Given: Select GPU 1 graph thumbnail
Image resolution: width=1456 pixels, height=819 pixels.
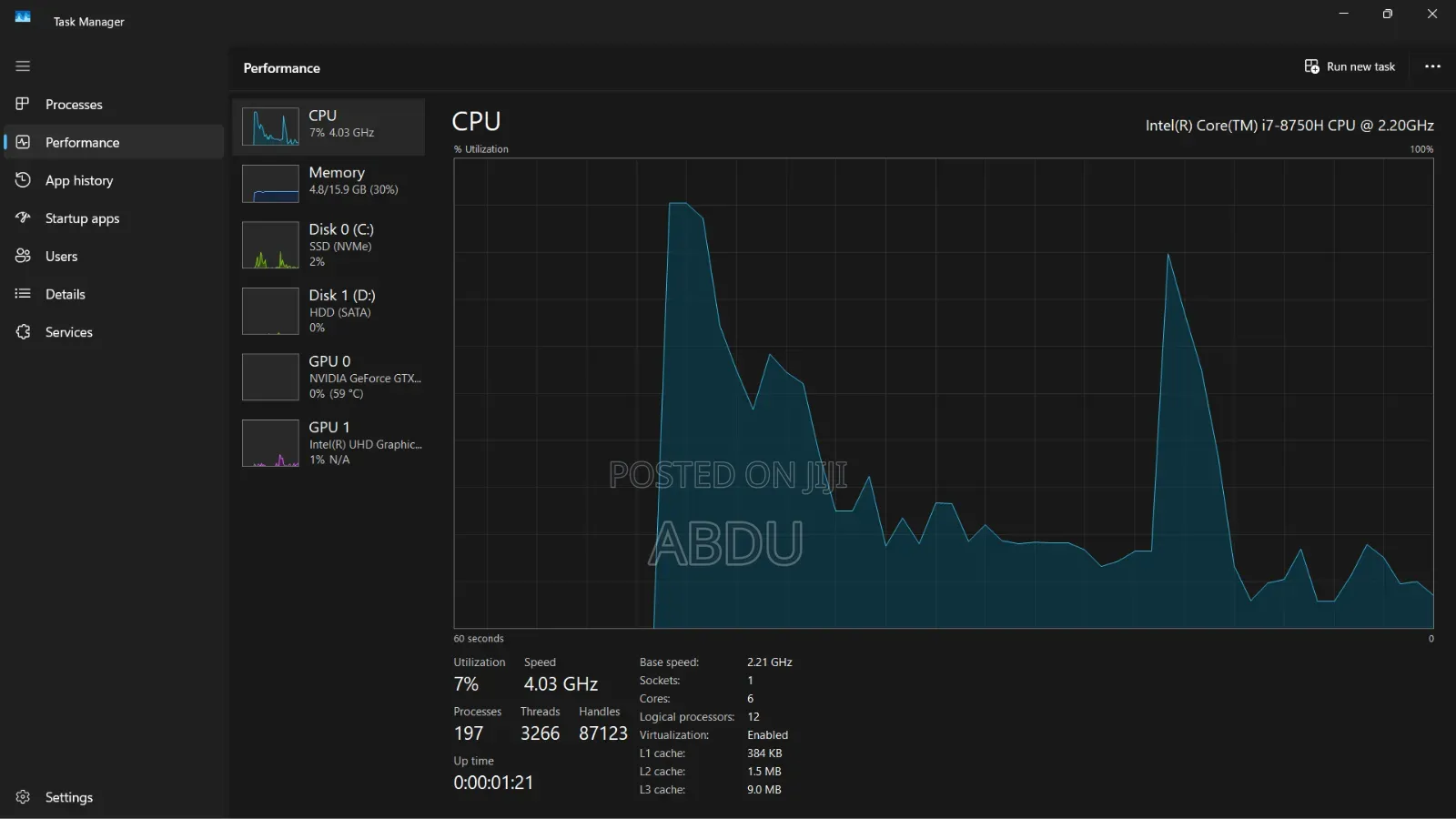Looking at the screenshot, I should pyautogui.click(x=270, y=443).
